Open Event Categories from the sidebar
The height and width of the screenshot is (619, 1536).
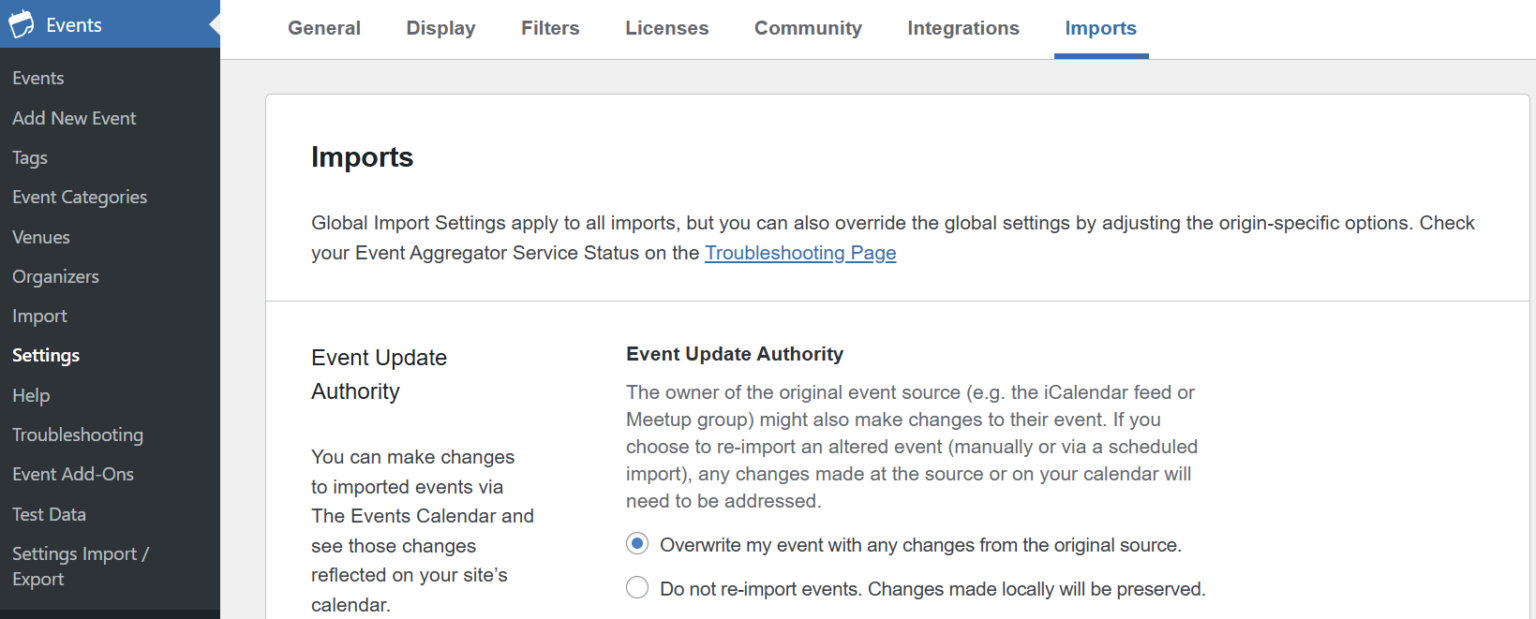coord(79,197)
